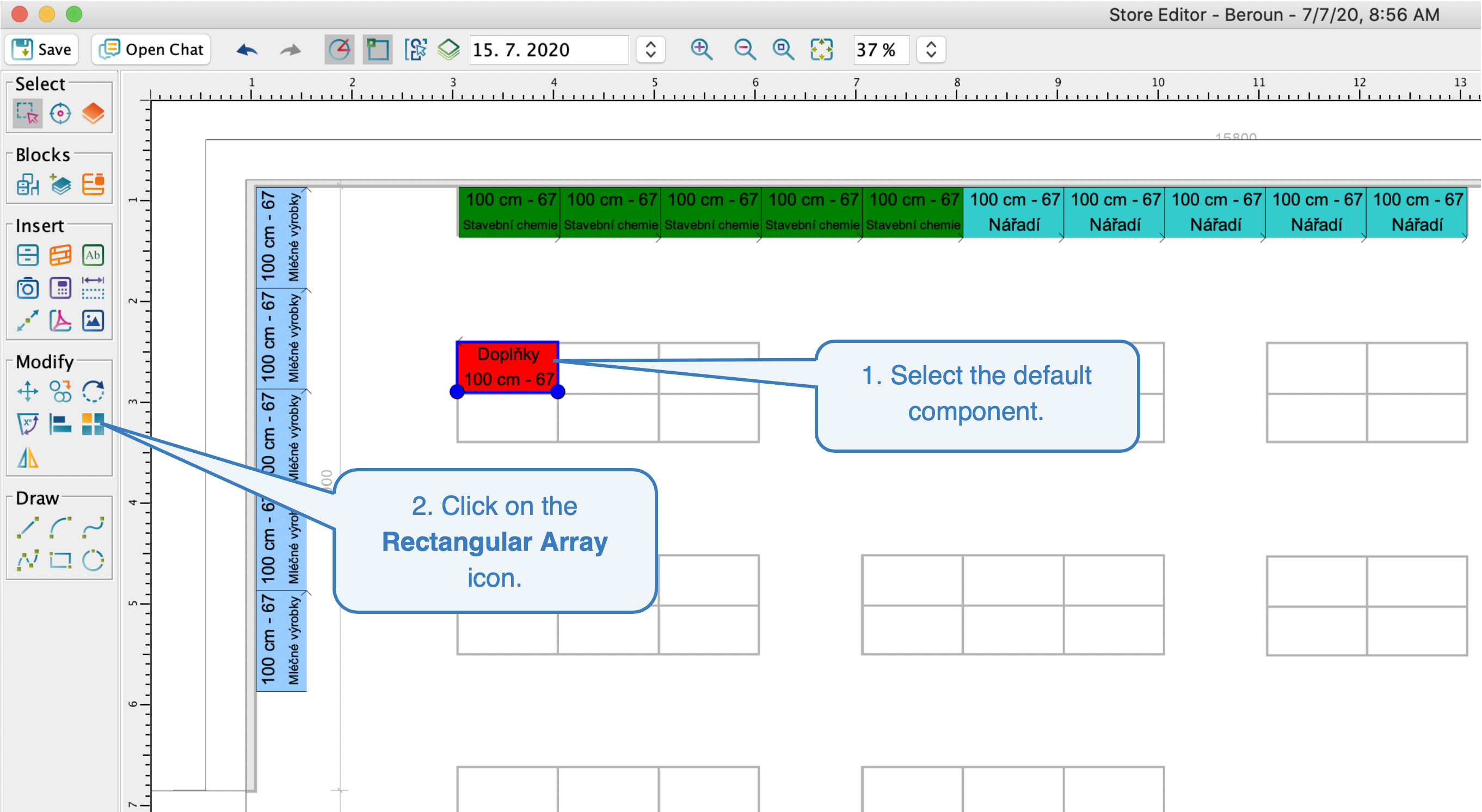This screenshot has height=812, width=1482.
Task: Click the red macOS close window button
Action: [20, 14]
